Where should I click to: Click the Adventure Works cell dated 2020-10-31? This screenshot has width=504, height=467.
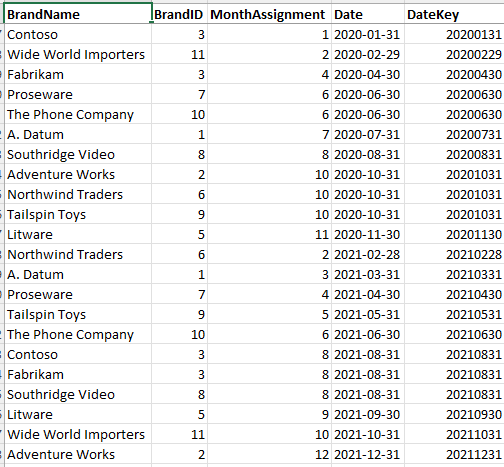(x=78, y=174)
